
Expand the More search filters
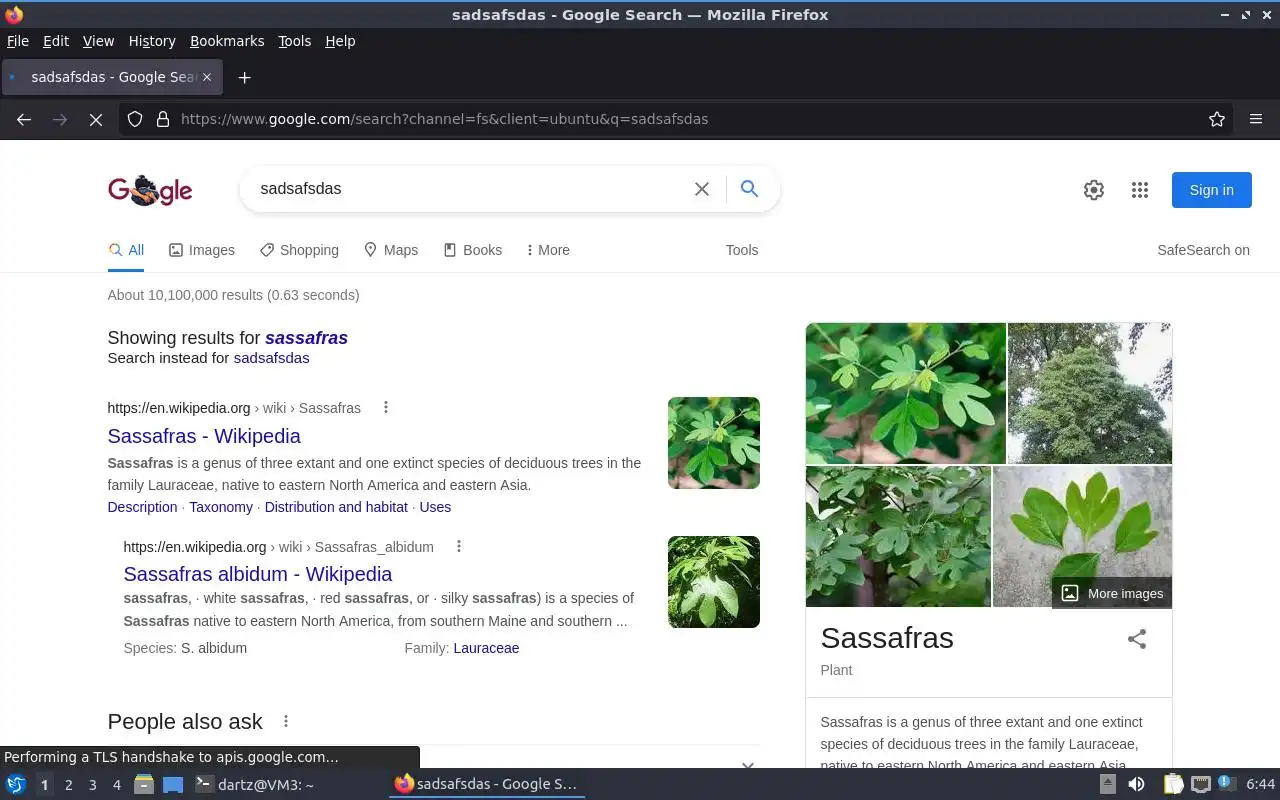click(547, 250)
